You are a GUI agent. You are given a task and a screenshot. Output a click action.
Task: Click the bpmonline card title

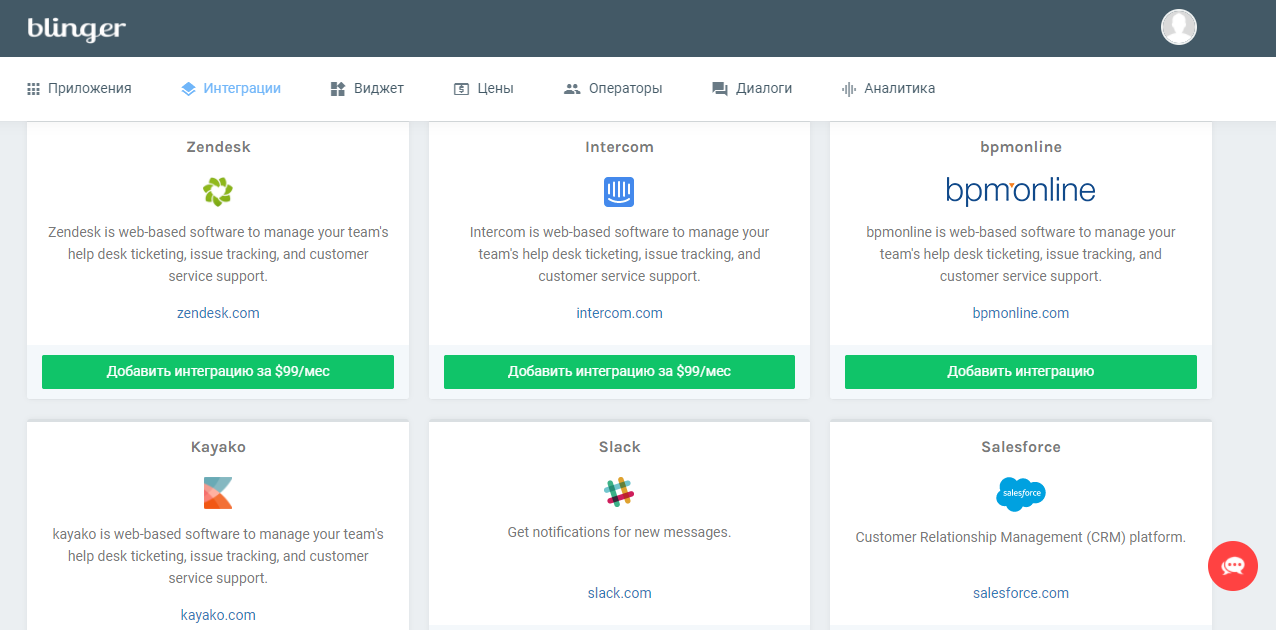(x=1021, y=147)
